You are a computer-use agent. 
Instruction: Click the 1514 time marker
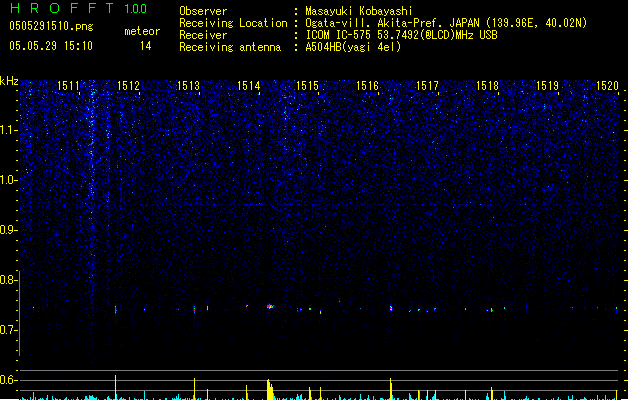tap(248, 85)
